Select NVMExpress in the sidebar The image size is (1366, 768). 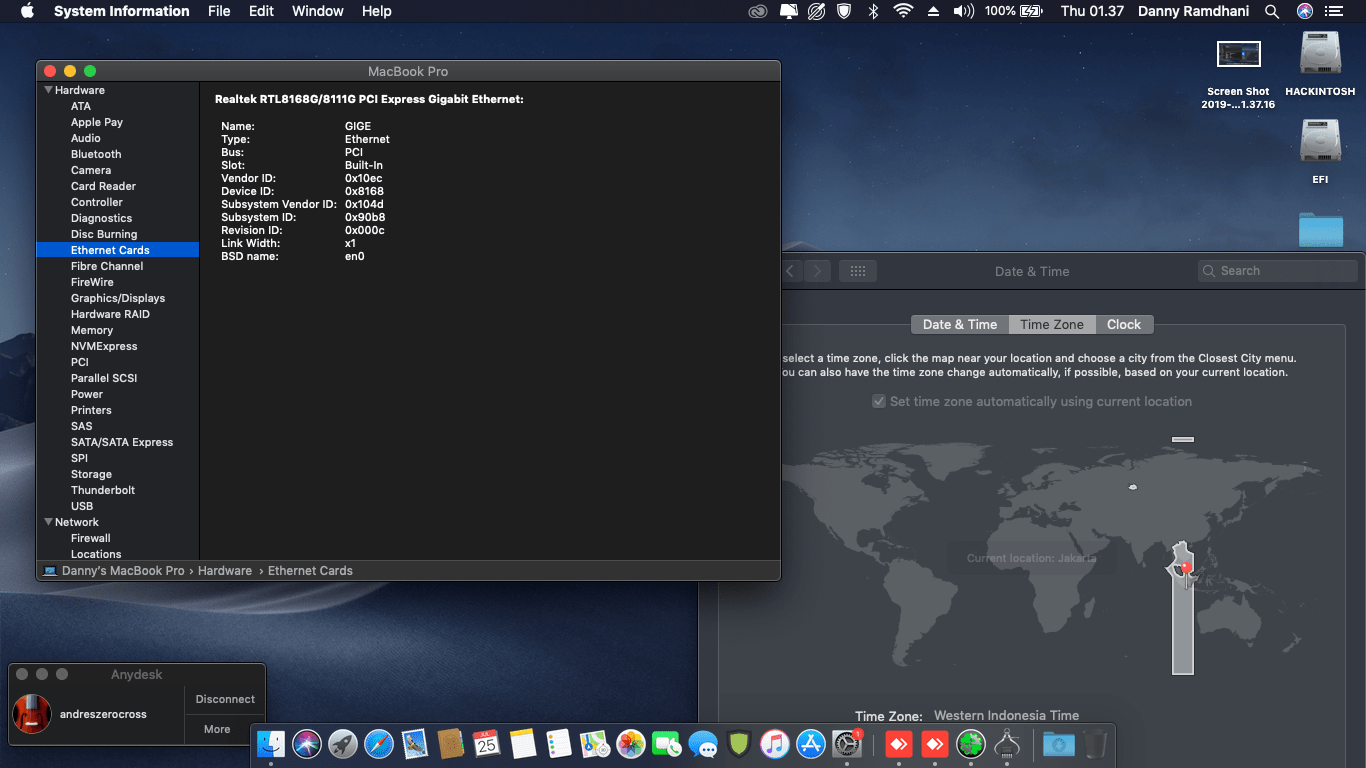point(104,346)
